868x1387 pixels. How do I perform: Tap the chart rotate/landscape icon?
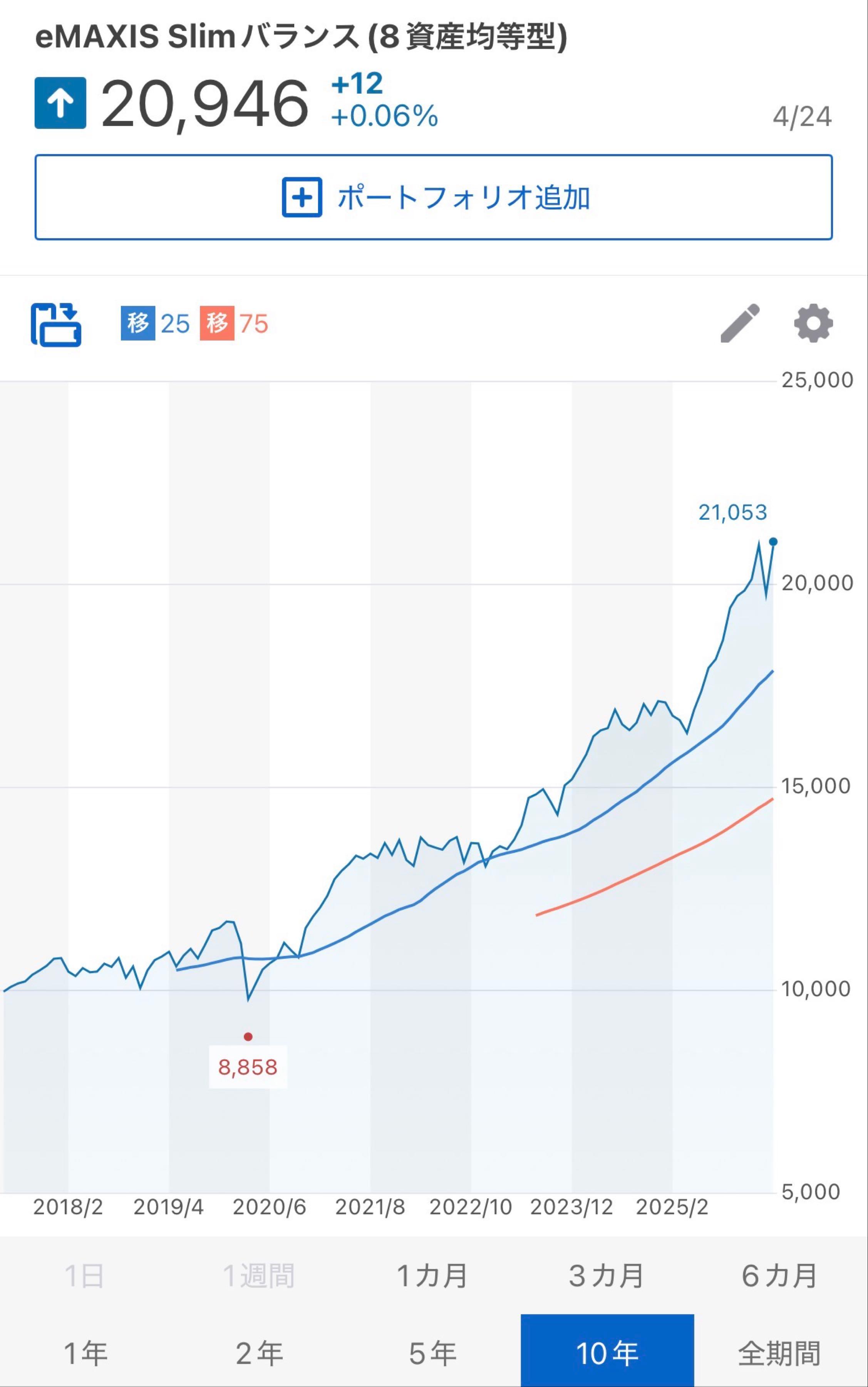coord(56,324)
